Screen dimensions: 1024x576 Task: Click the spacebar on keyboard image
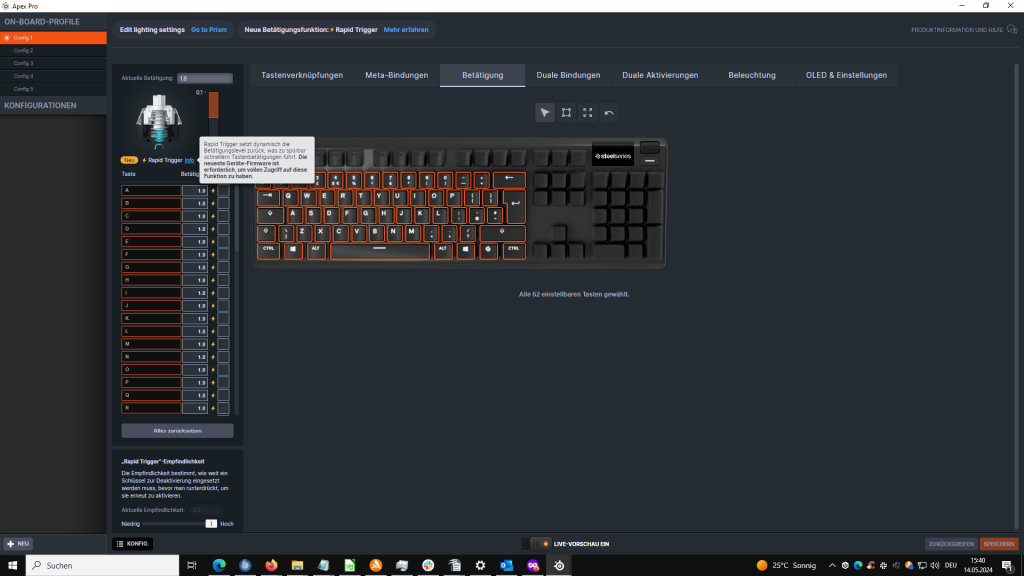pyautogui.click(x=379, y=250)
